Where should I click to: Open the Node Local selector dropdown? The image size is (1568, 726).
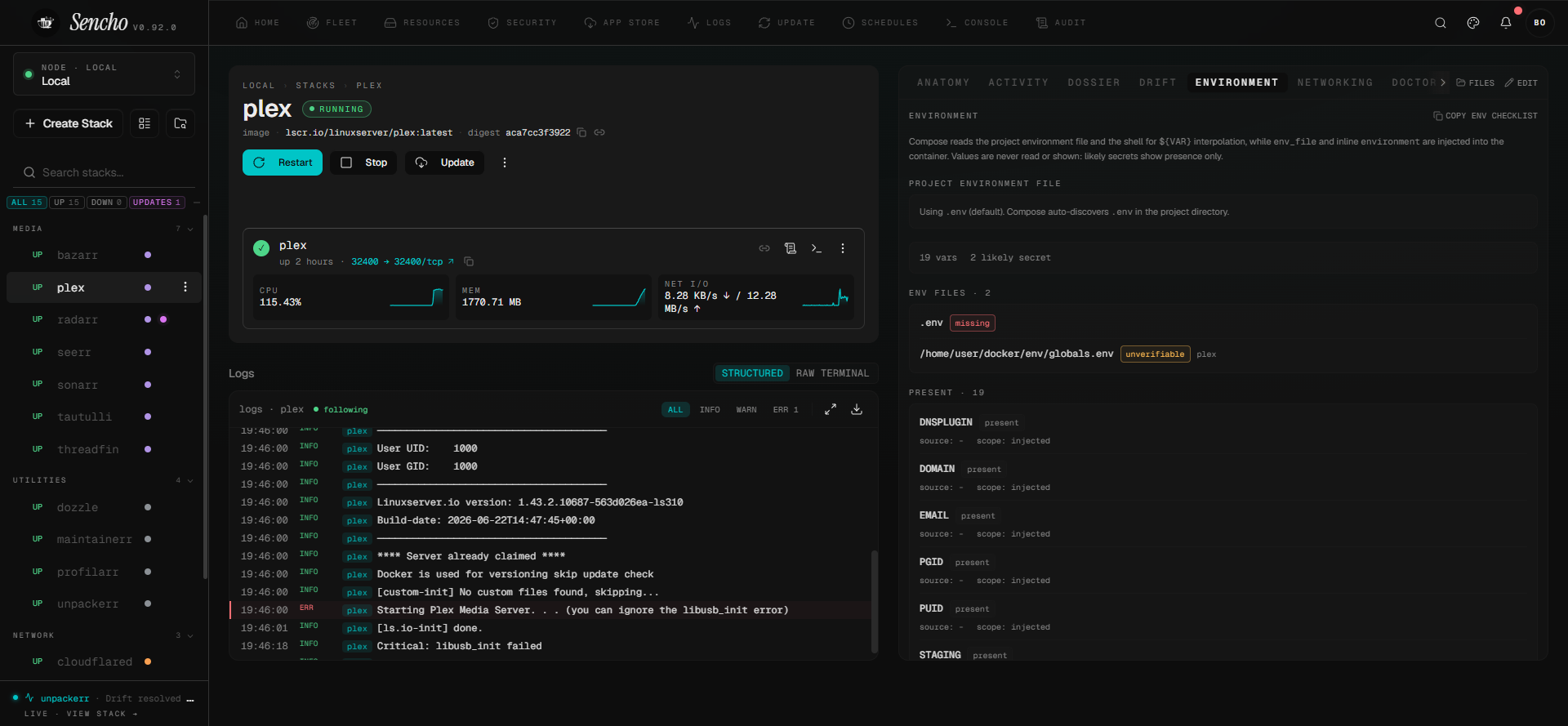104,74
